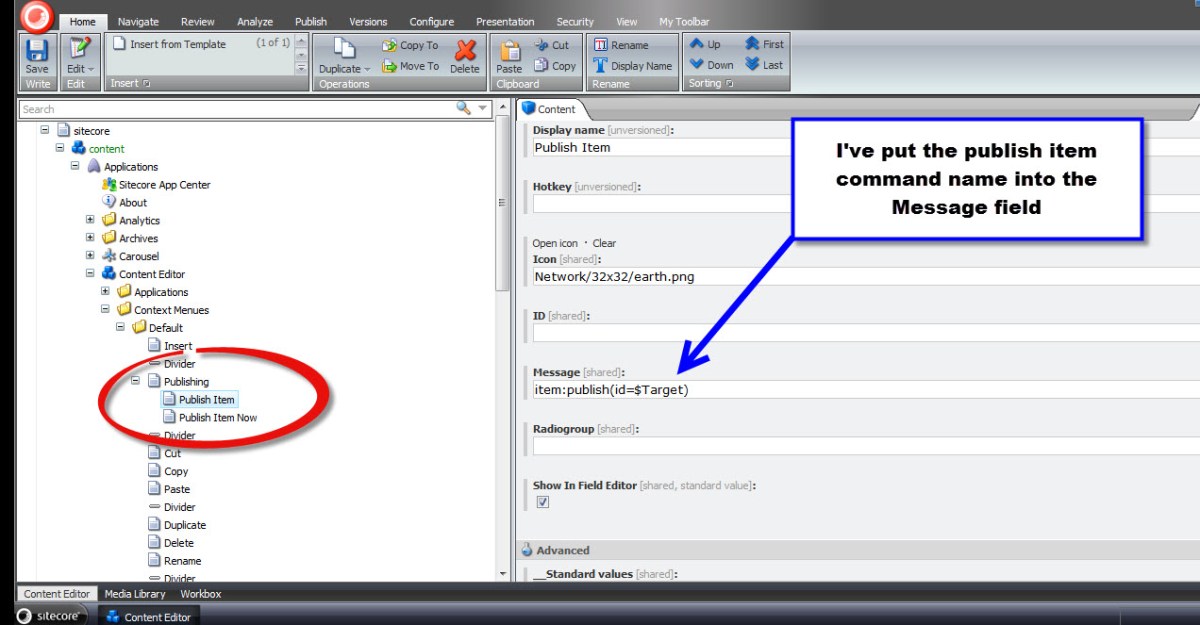This screenshot has width=1200, height=625.
Task: Expand the Archives folder node
Action: coord(91,238)
